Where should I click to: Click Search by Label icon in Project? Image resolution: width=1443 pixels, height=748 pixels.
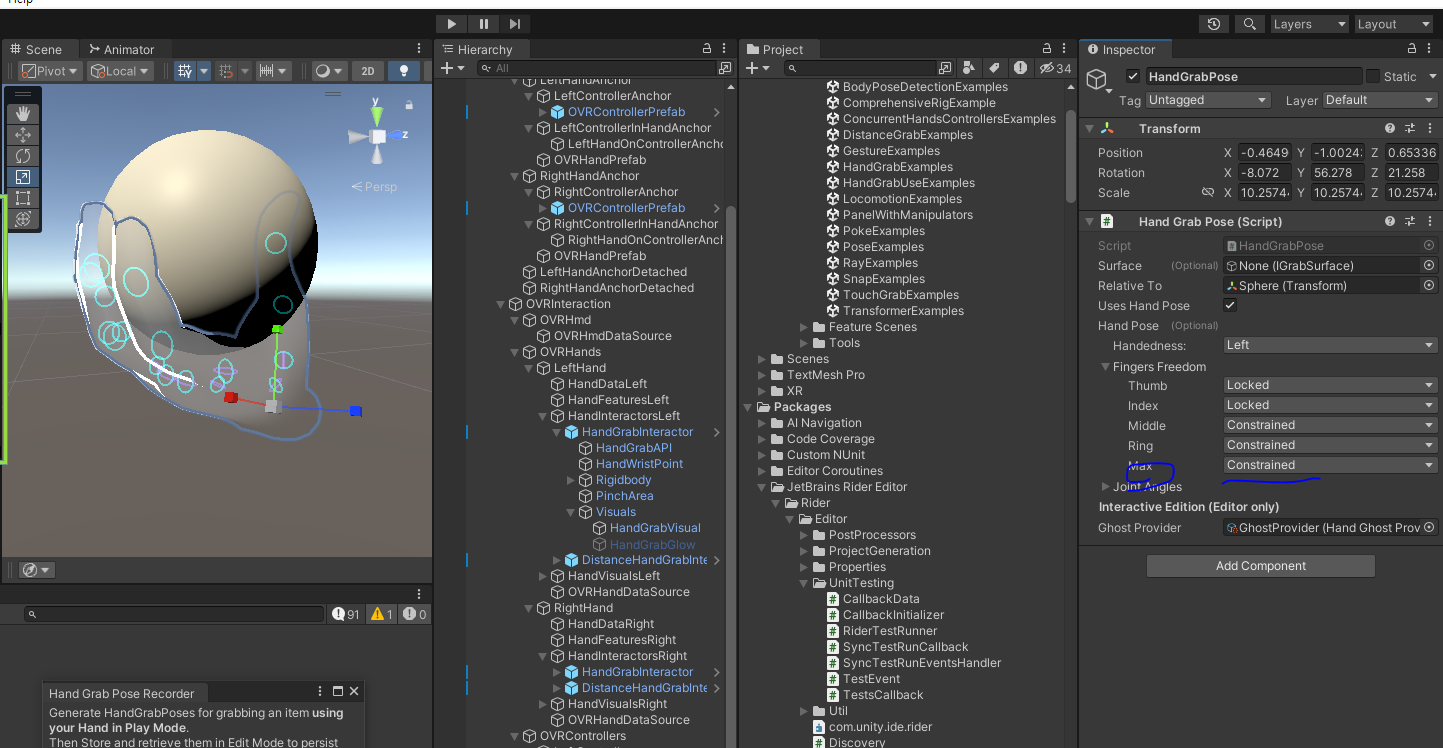pyautogui.click(x=994, y=68)
